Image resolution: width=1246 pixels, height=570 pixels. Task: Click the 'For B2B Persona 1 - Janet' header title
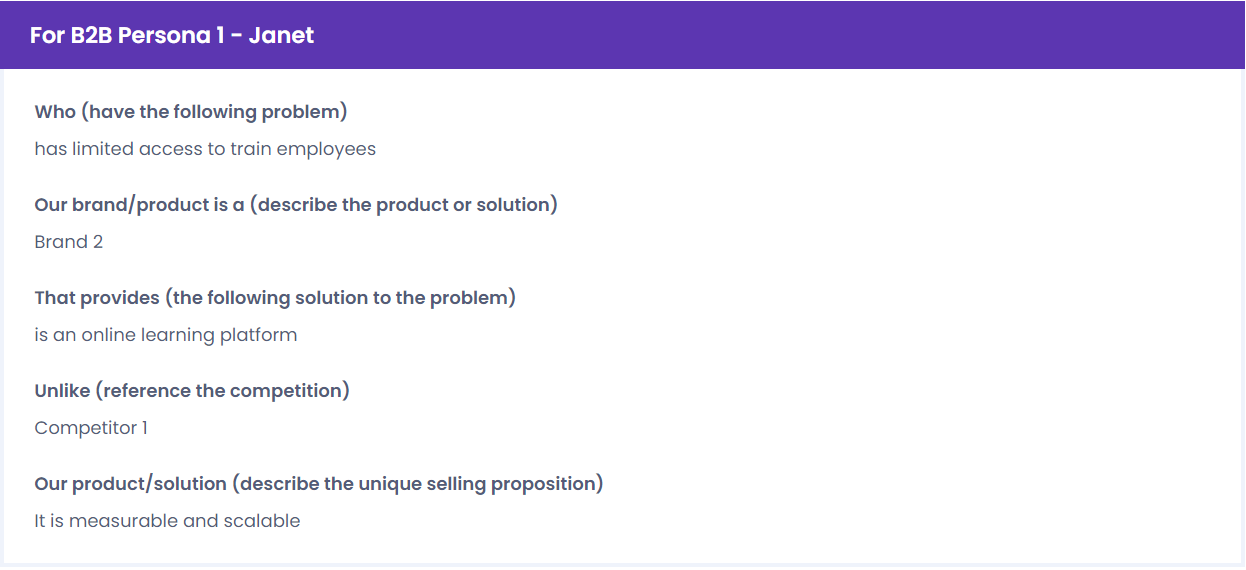[172, 35]
